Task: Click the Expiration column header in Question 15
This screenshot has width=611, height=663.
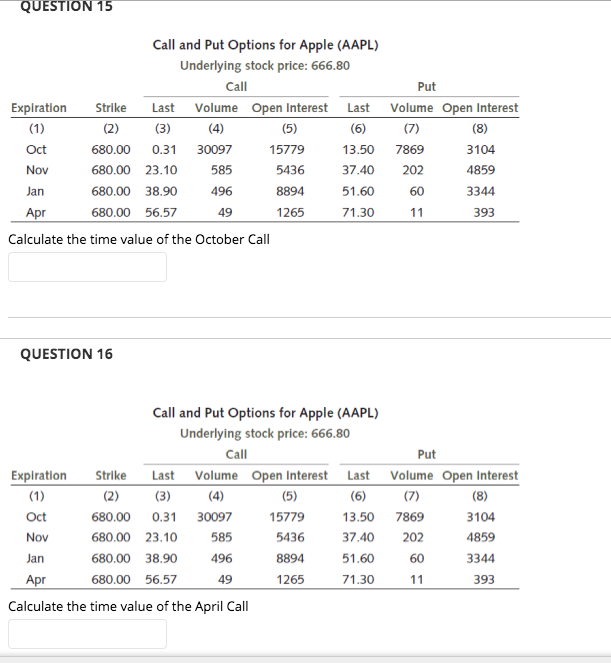Action: (x=38, y=108)
